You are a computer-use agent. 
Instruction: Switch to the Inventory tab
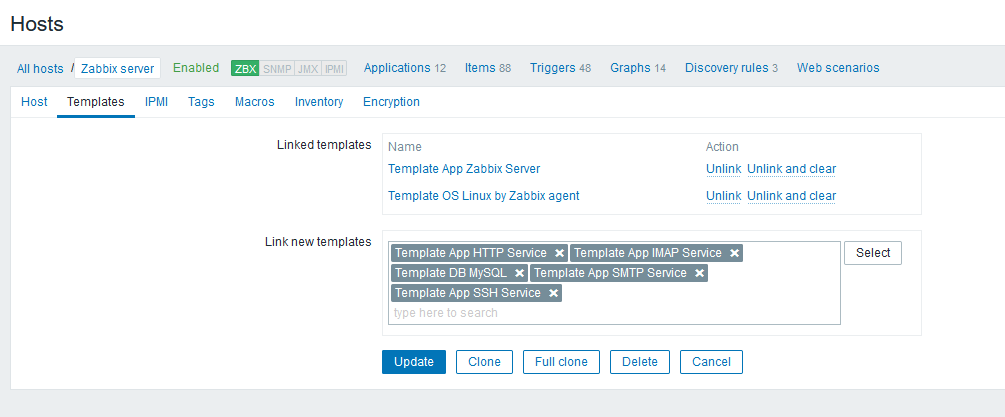tap(319, 102)
